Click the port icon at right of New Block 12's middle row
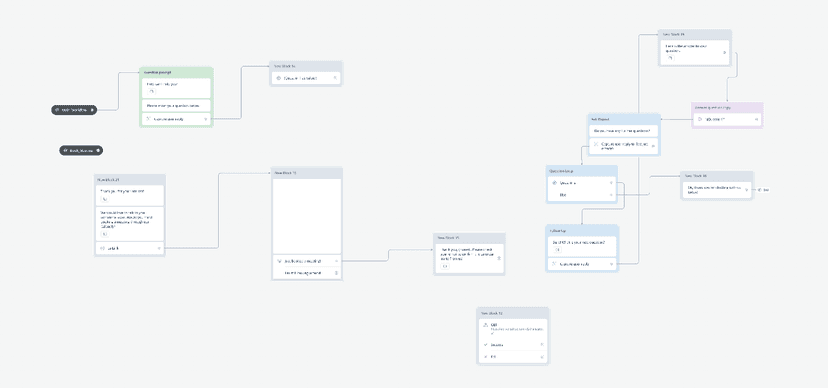Image resolution: width=828 pixels, height=388 pixels. (x=542, y=345)
